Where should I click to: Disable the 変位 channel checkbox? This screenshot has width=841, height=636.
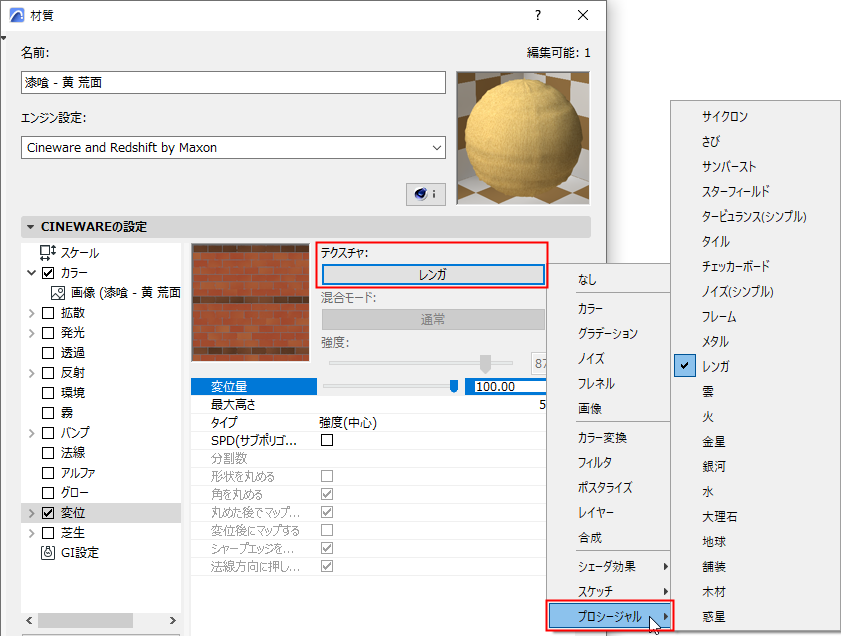tap(48, 513)
